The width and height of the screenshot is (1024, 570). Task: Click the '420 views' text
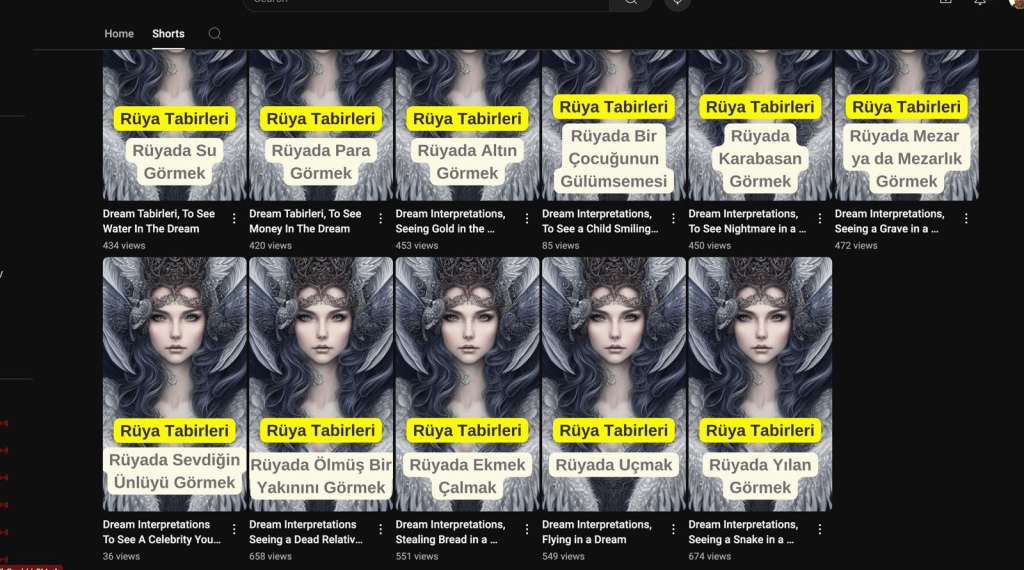point(270,245)
